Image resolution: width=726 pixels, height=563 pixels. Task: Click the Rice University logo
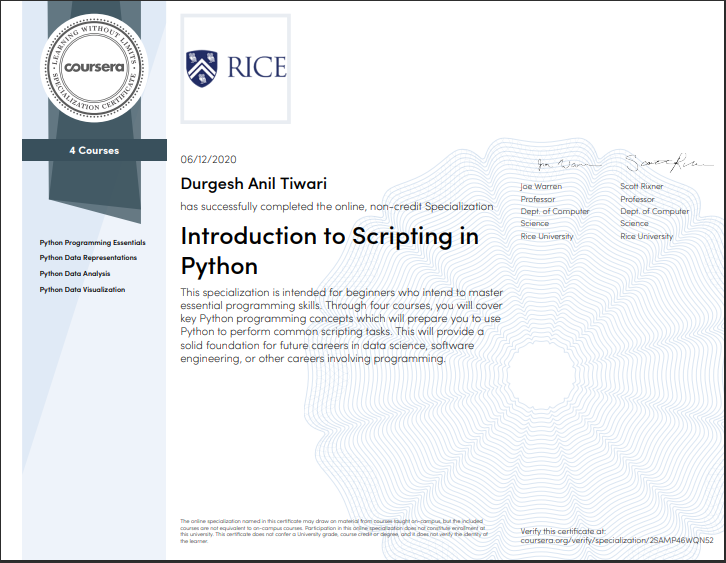236,69
